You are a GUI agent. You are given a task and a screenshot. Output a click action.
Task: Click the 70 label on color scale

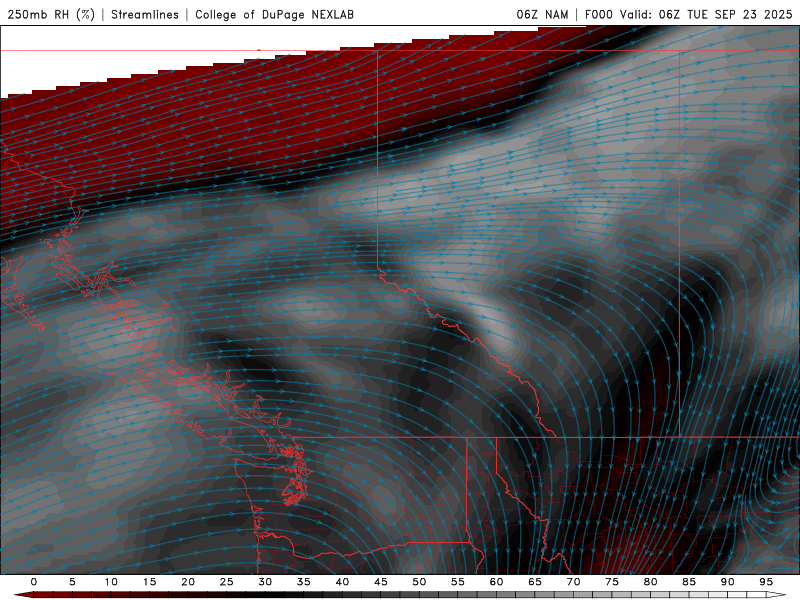click(573, 582)
